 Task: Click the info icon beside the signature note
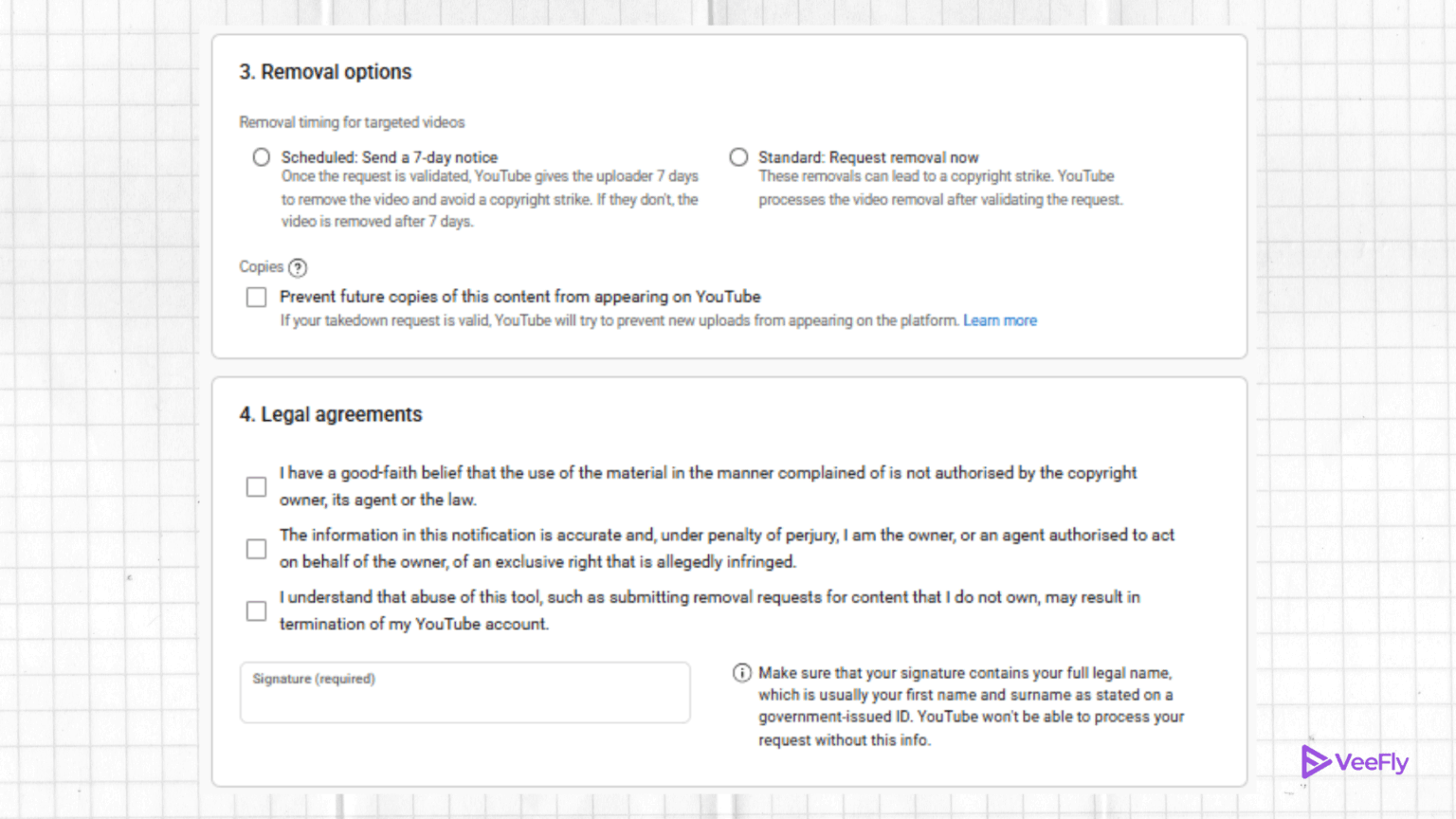point(742,673)
